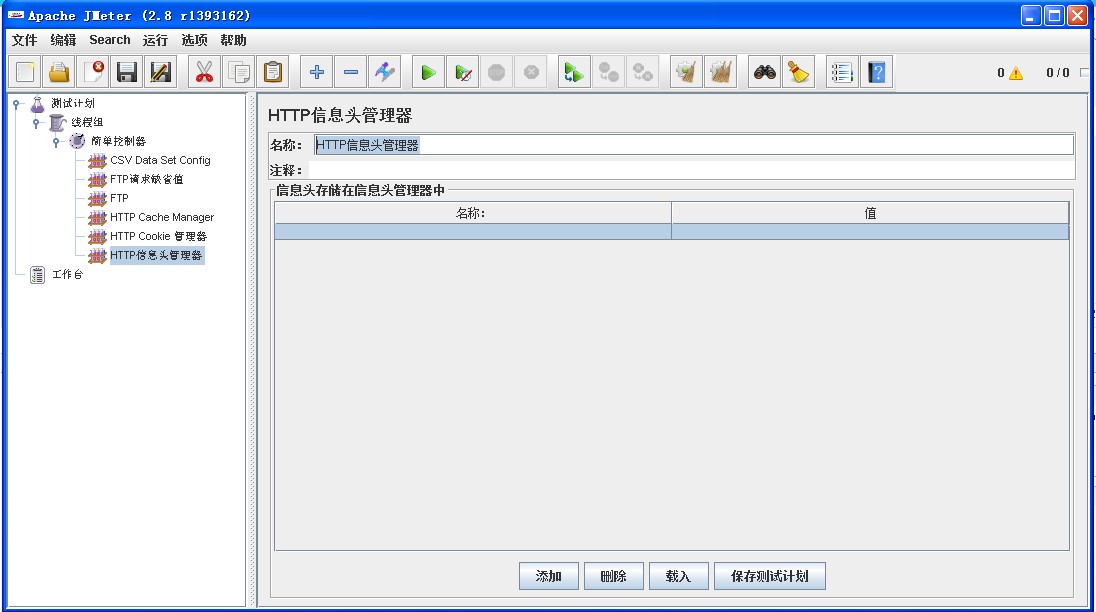
Task: Click the 注释 input field
Action: pyautogui.click(x=692, y=170)
